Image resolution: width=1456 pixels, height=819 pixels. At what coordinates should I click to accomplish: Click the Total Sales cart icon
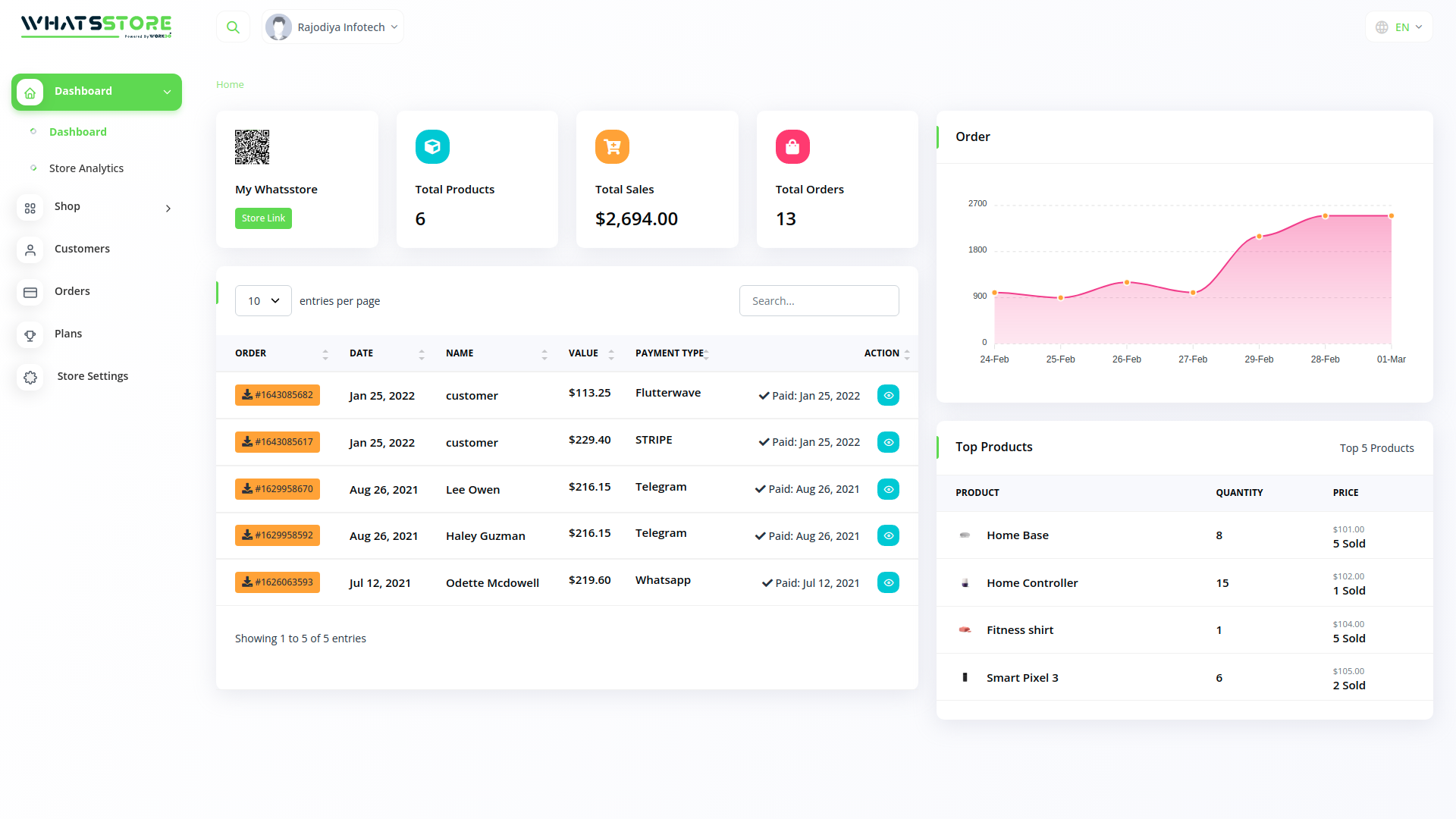coord(612,147)
